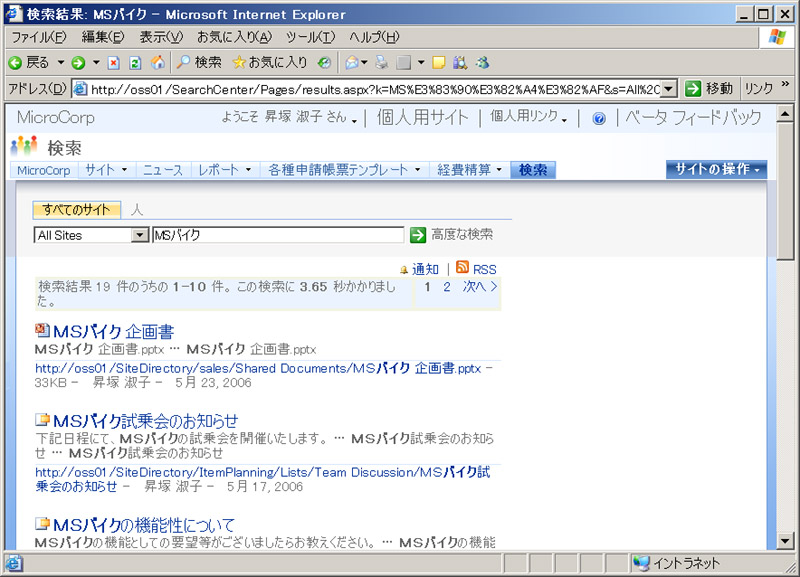Open the RSS feed icon link

(462, 268)
